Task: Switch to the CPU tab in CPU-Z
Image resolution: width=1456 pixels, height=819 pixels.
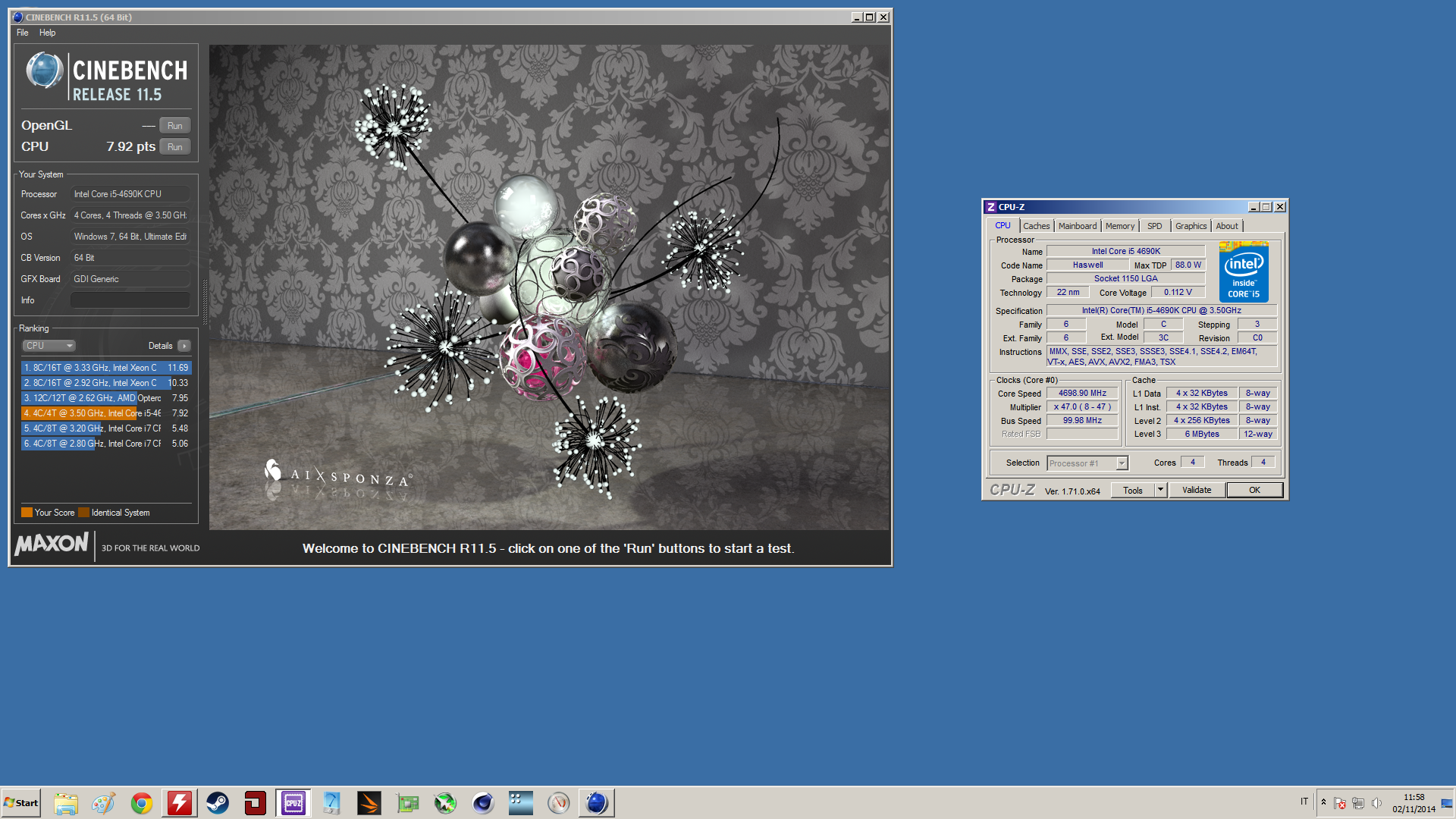Action: coord(1003,226)
